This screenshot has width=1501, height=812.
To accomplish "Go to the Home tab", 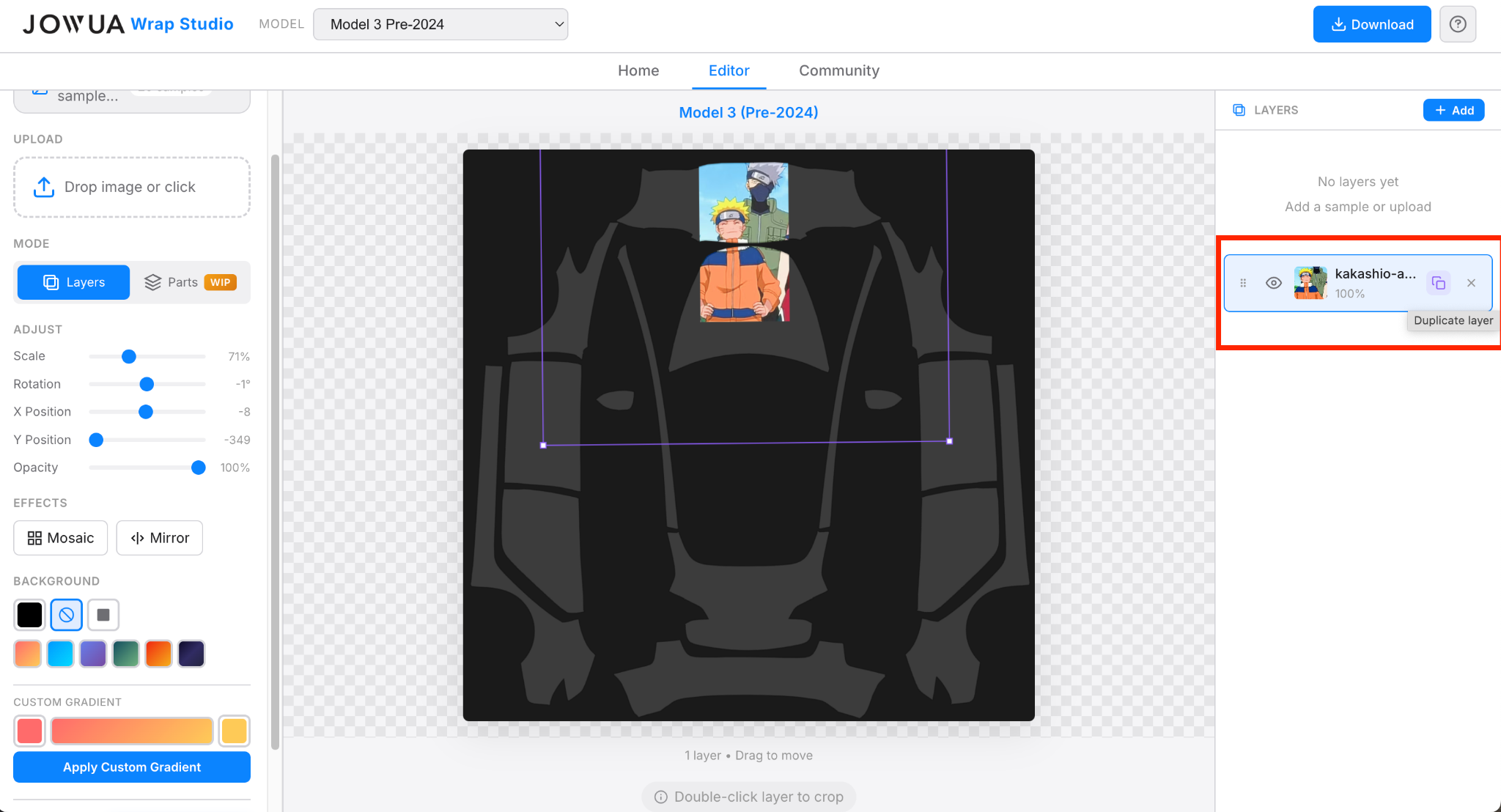I will click(638, 70).
